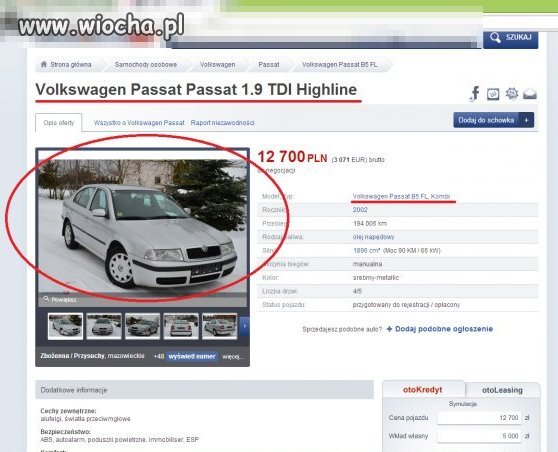Click the blip share icon next to Facebook
This screenshot has height=452, width=558.
point(493,94)
